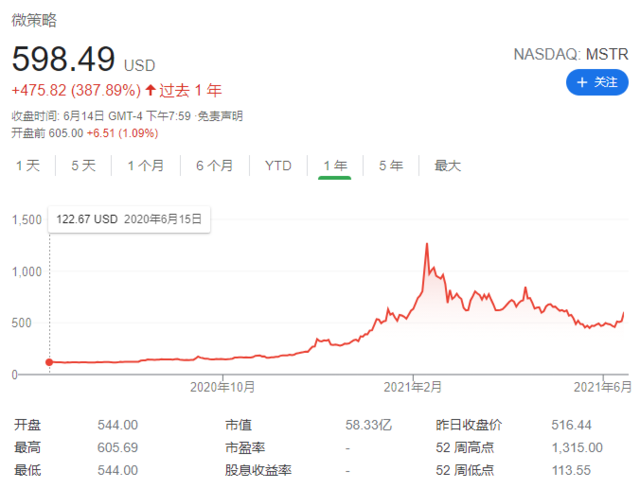Screen dimensions: 640x489
Task: Click the NASDAQ: MSTR ticker label
Action: coord(571,54)
